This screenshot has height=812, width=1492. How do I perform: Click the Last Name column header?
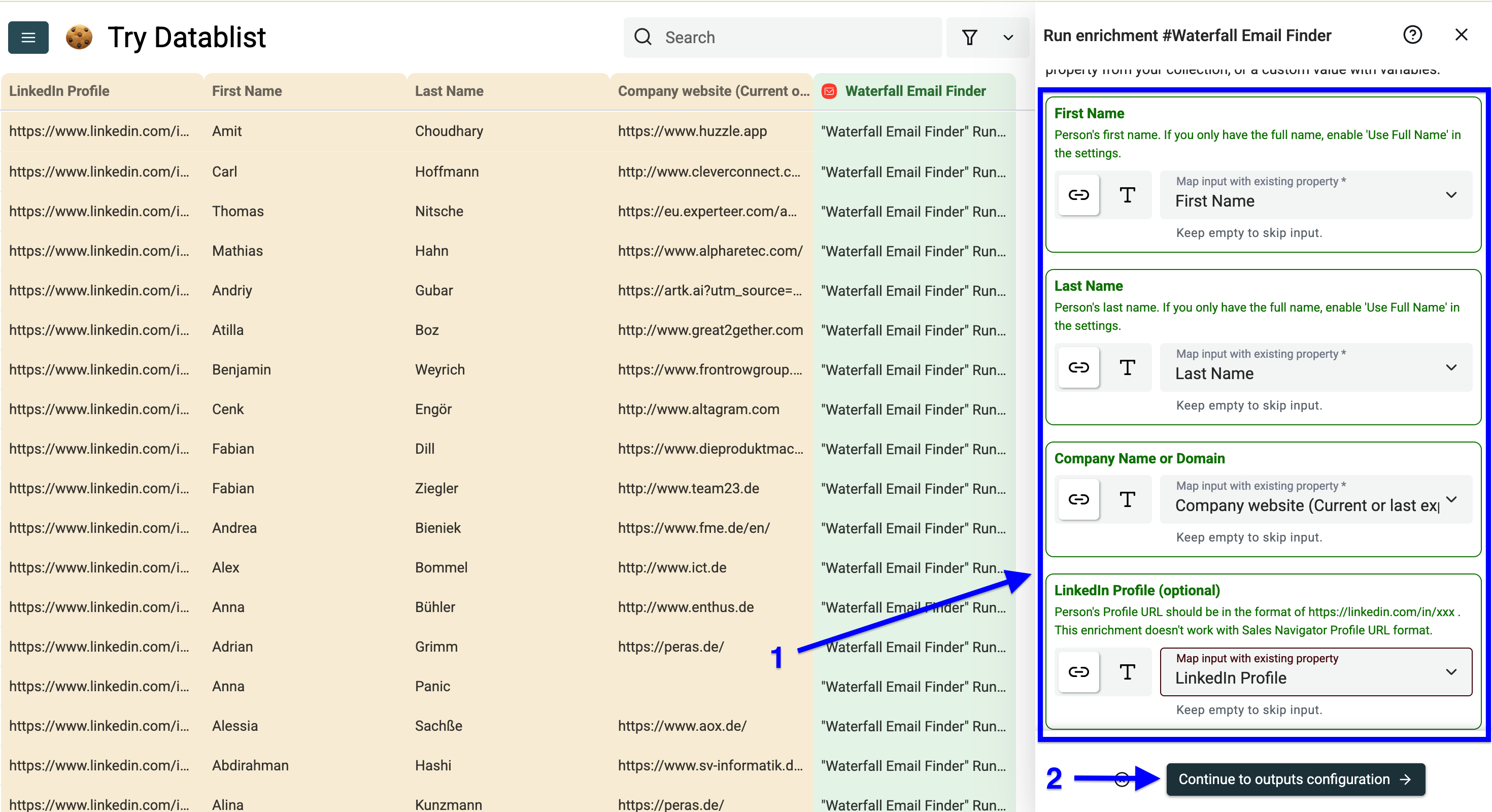point(508,91)
